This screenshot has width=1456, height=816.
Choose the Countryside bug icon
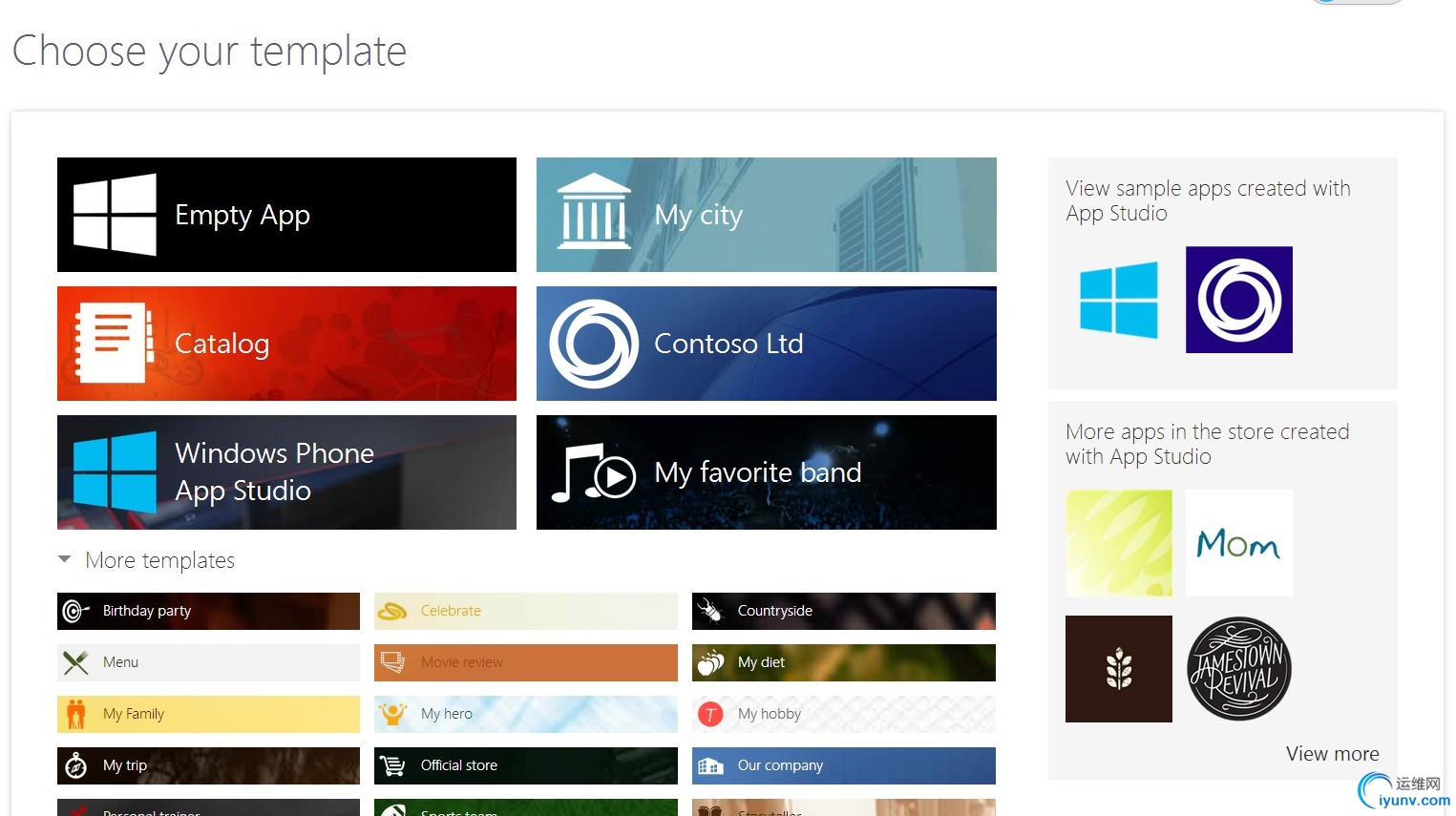709,611
